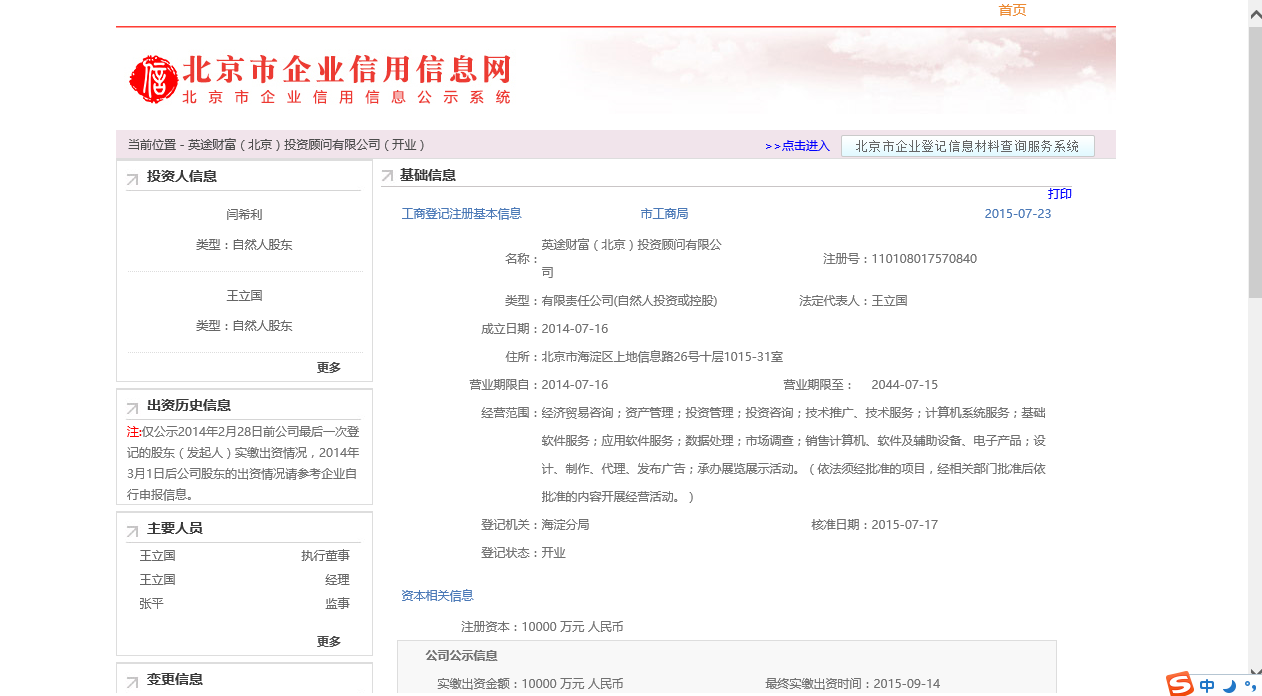Click the Sogou input method S icon

1180,684
